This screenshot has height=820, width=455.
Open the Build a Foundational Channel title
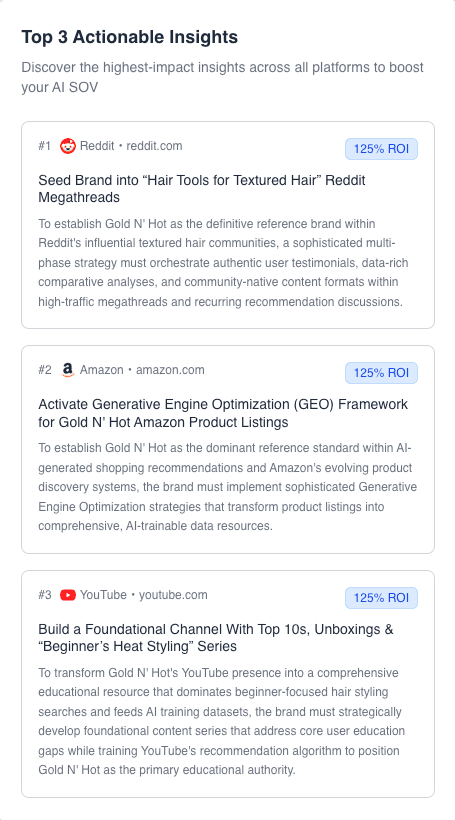click(x=216, y=637)
